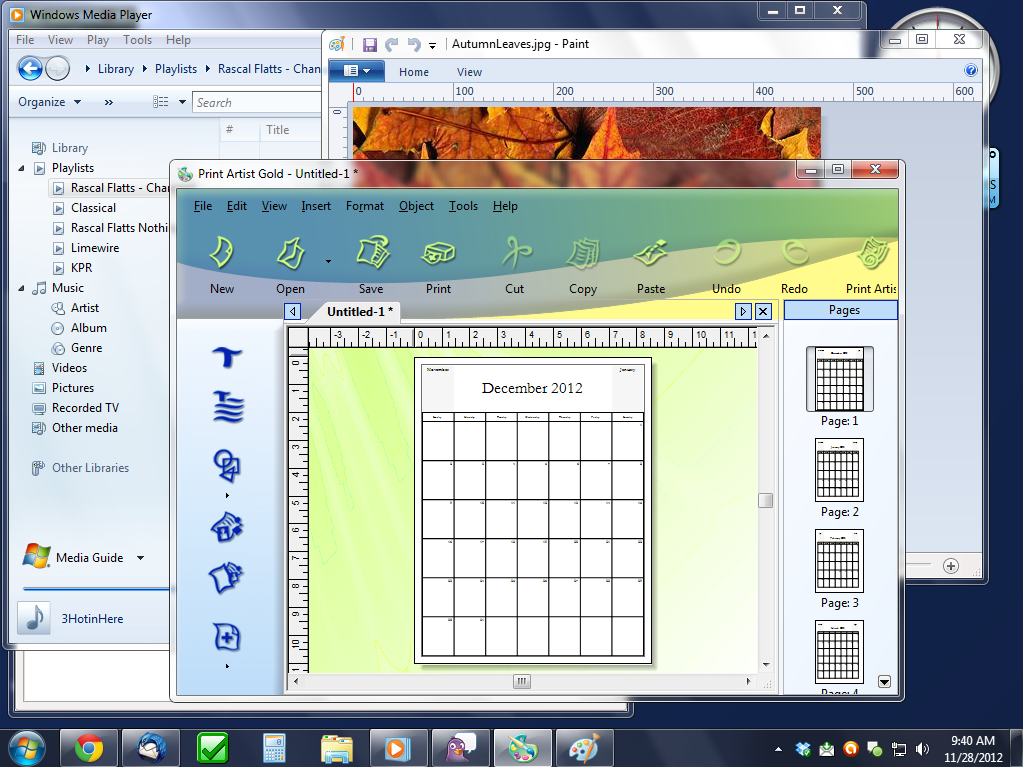1023x767 pixels.
Task: Collapse the Playlists tree node
Action: 22,168
